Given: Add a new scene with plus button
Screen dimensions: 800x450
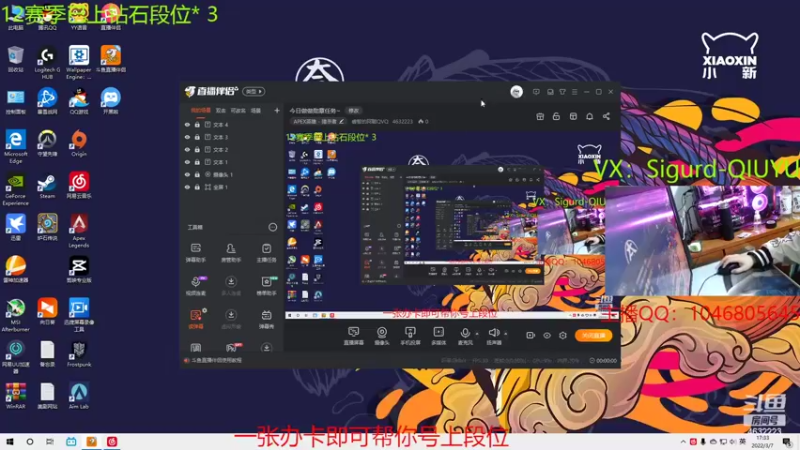Looking at the screenshot, I should point(277,110).
